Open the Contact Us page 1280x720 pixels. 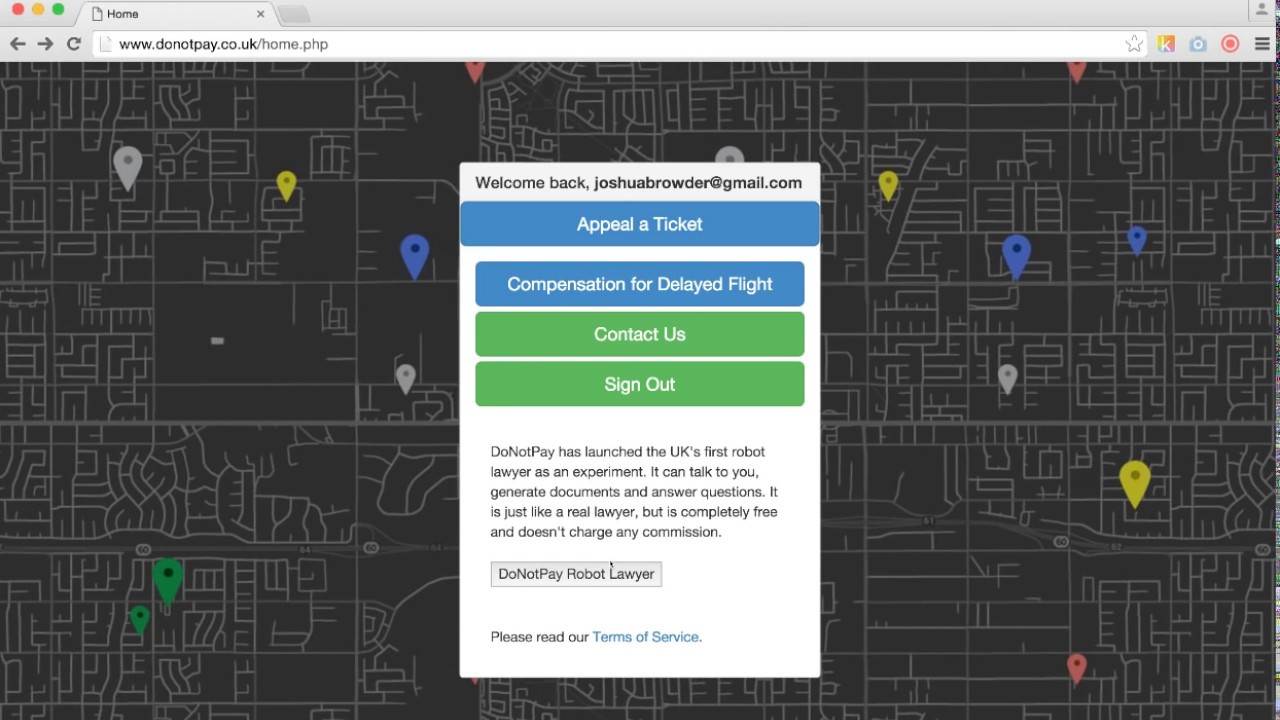click(x=640, y=334)
